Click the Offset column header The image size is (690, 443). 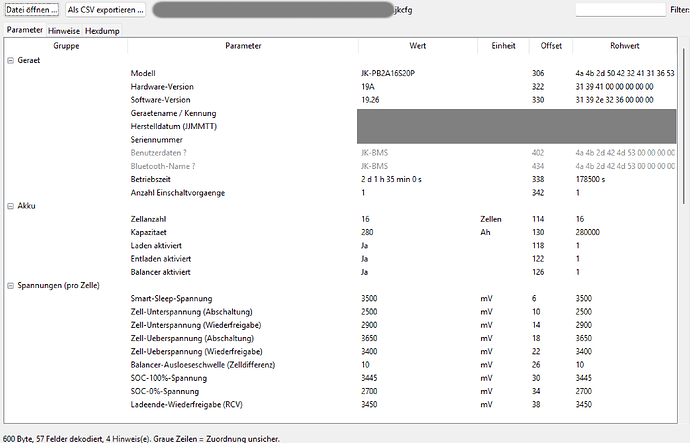551,46
